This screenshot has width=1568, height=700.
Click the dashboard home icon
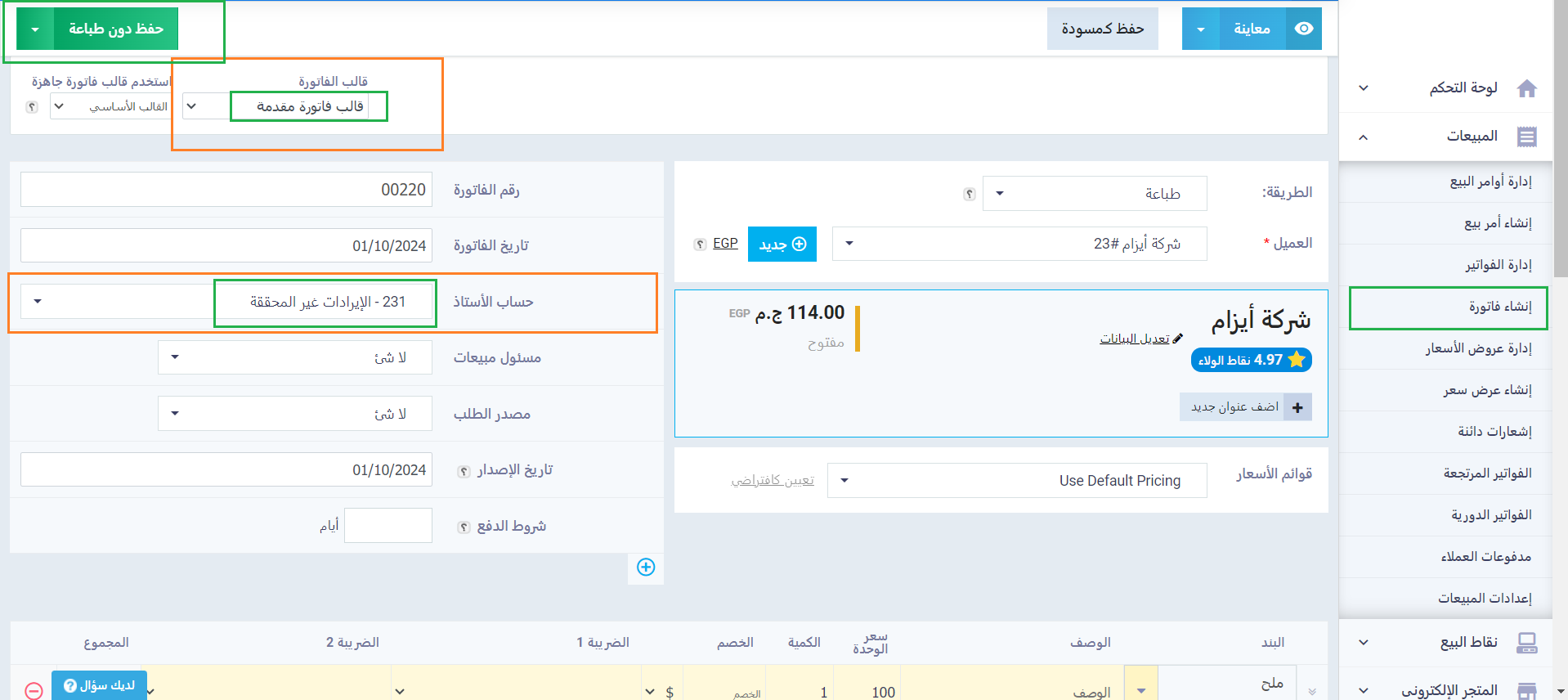tap(1526, 88)
